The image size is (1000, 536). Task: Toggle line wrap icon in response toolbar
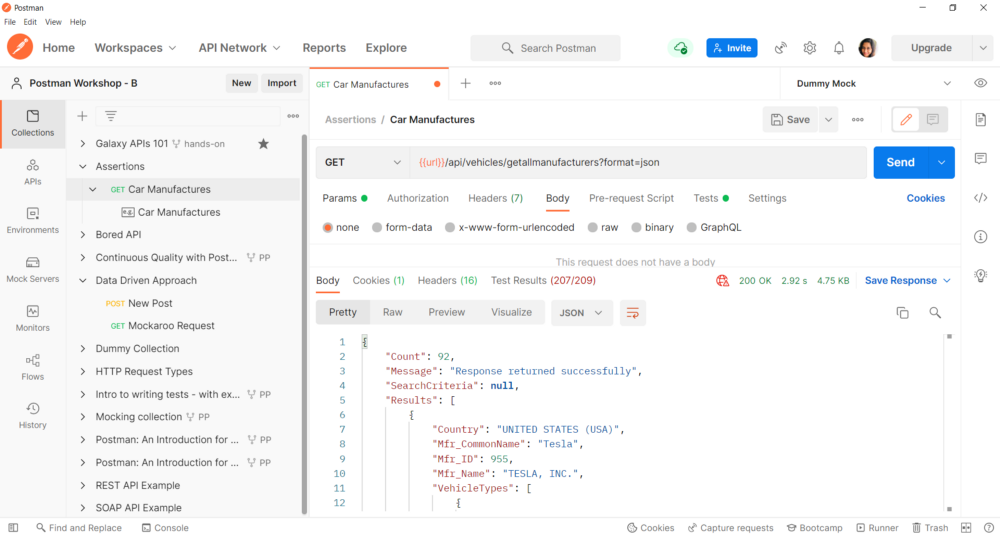coord(632,313)
